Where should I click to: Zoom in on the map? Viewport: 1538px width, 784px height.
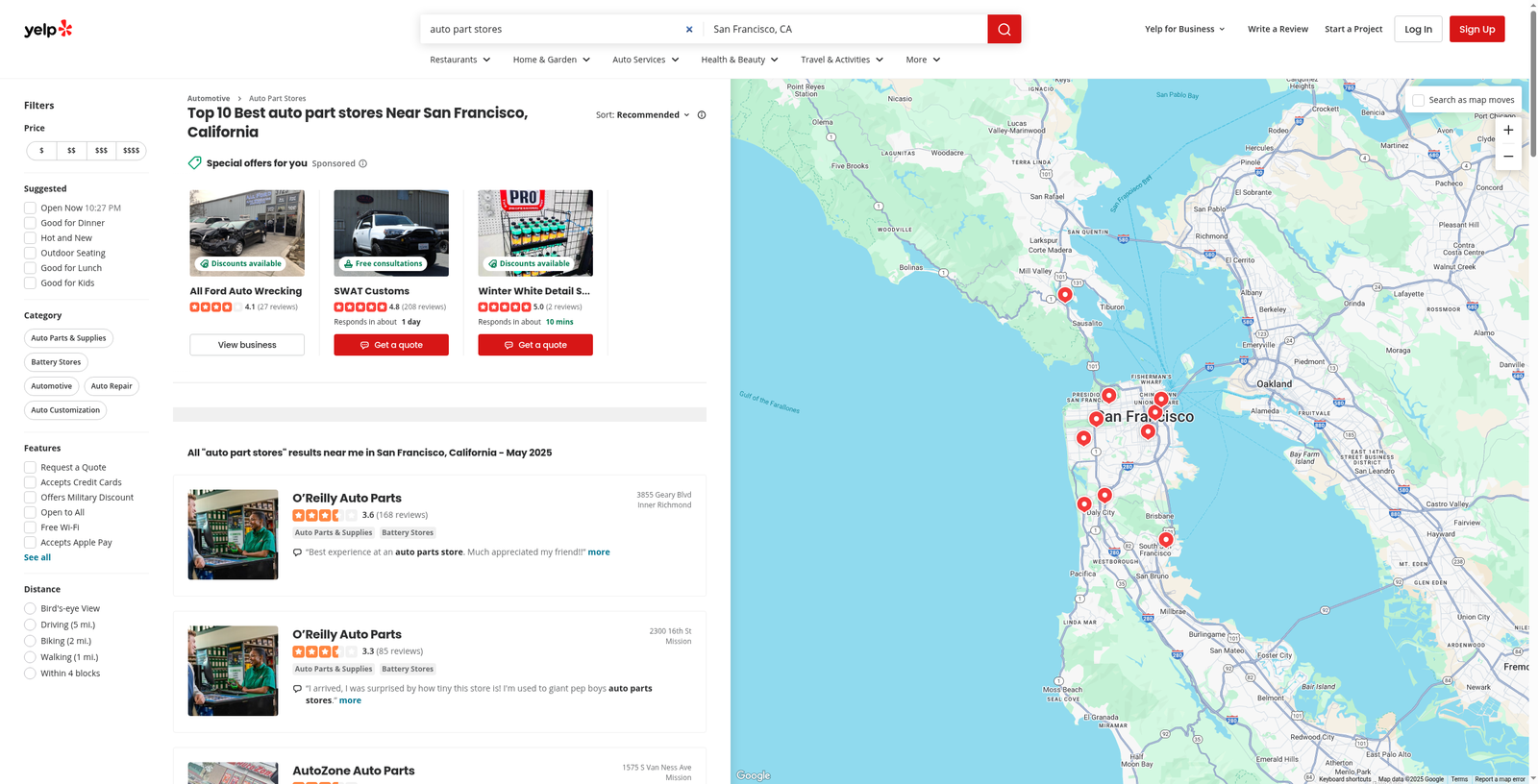point(1508,130)
